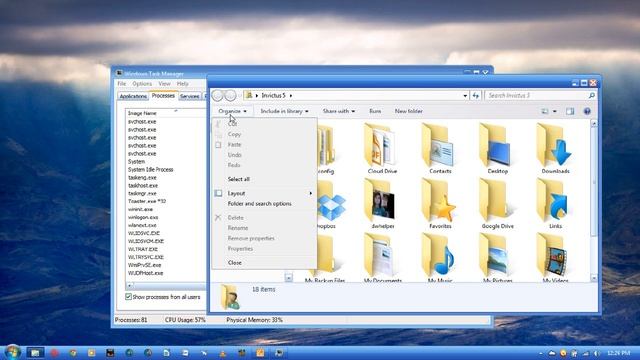The height and width of the screenshot is (360, 640).
Task: Click the Explorer scrollbar down arrow
Action: pyautogui.click(x=594, y=278)
